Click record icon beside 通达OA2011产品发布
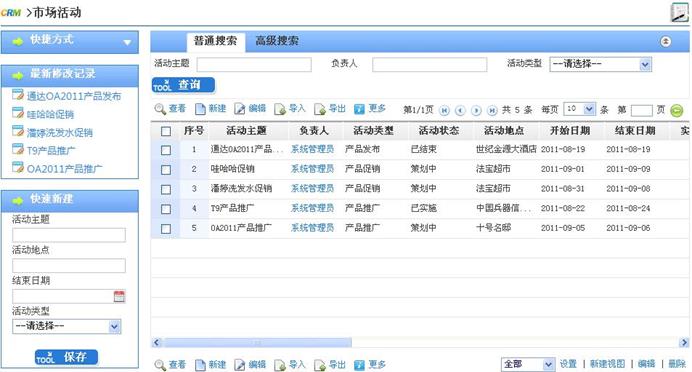 (18, 94)
